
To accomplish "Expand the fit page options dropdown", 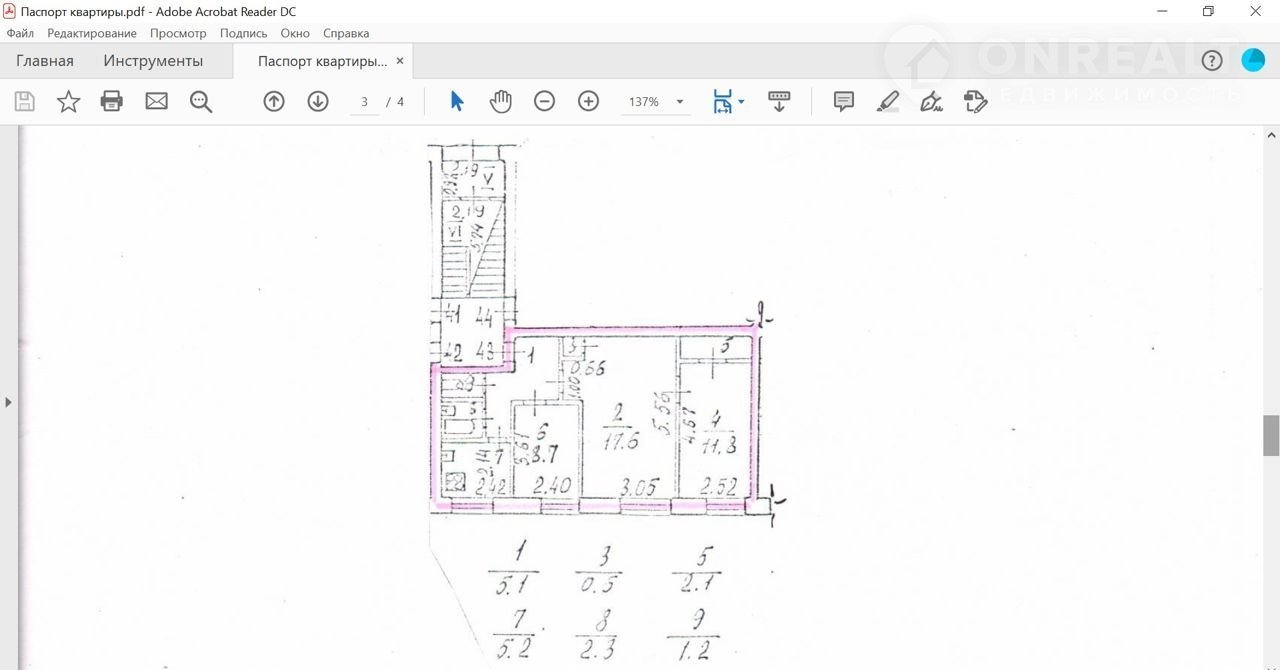I will (741, 102).
